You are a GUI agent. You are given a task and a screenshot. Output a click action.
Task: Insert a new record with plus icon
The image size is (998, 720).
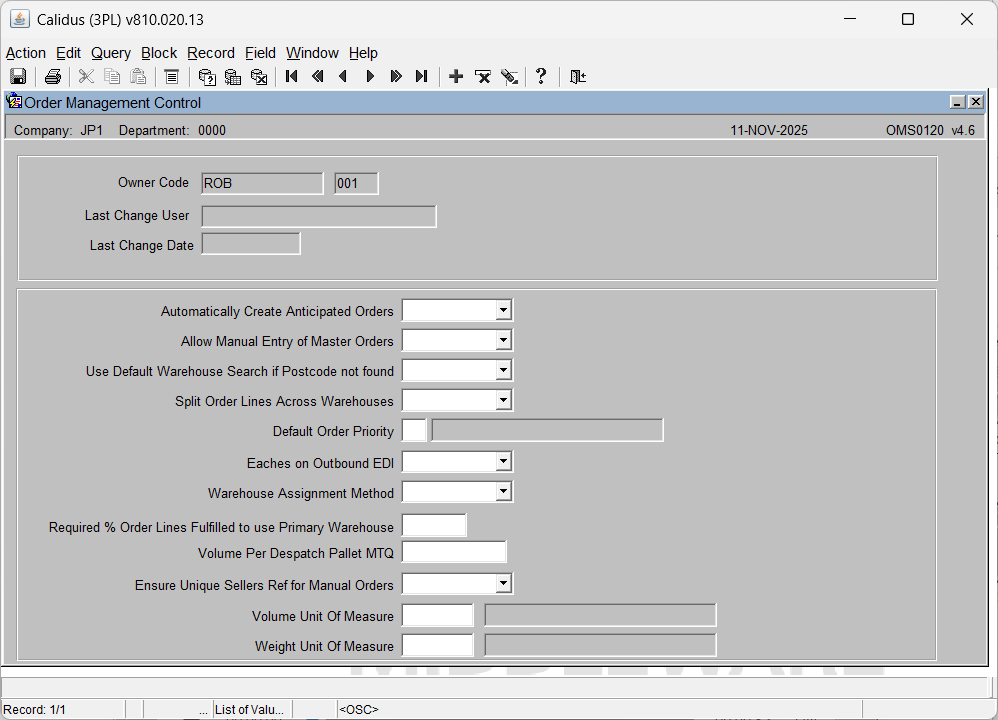pyautogui.click(x=456, y=77)
